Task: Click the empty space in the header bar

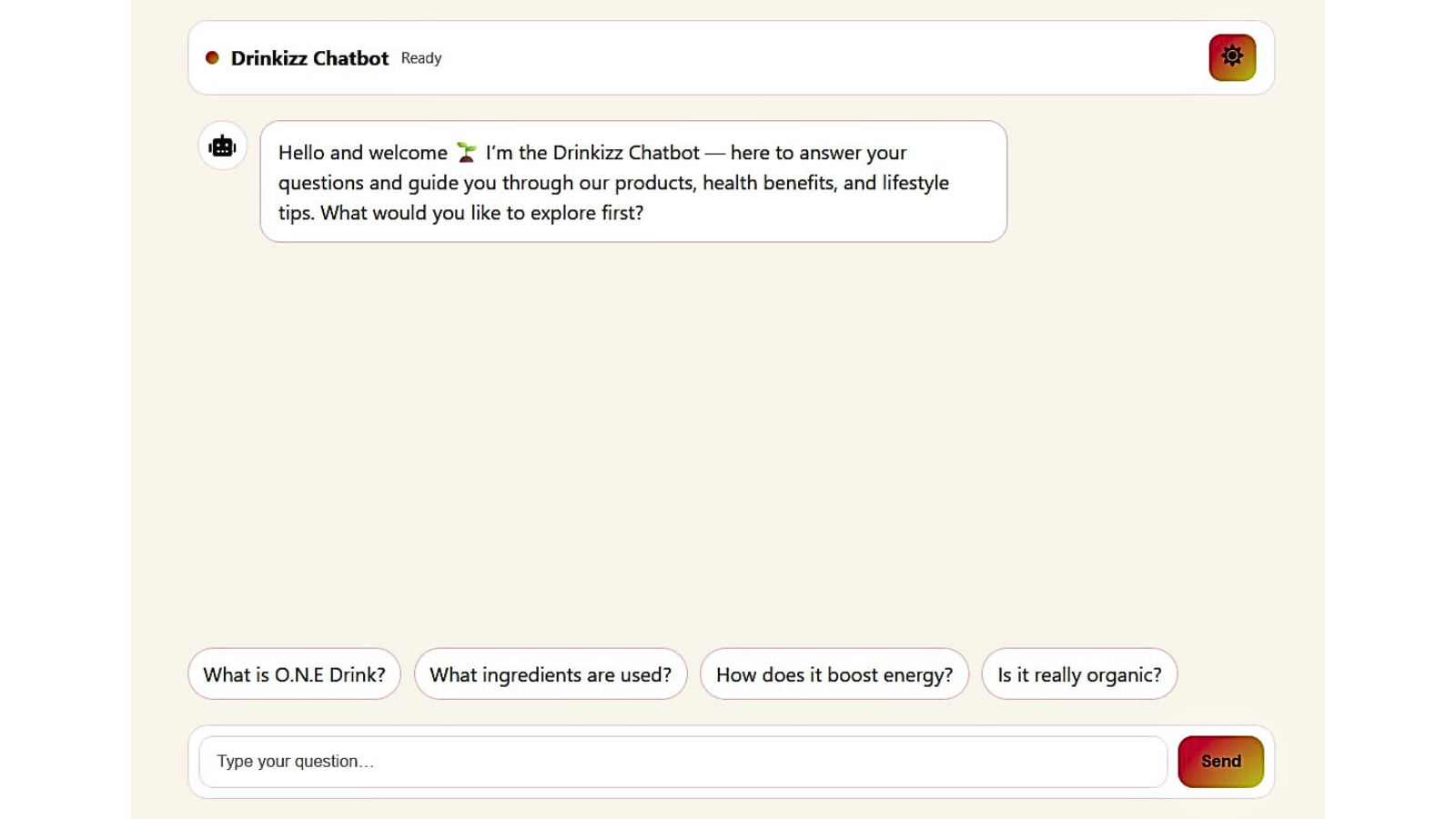Action: tap(819, 58)
